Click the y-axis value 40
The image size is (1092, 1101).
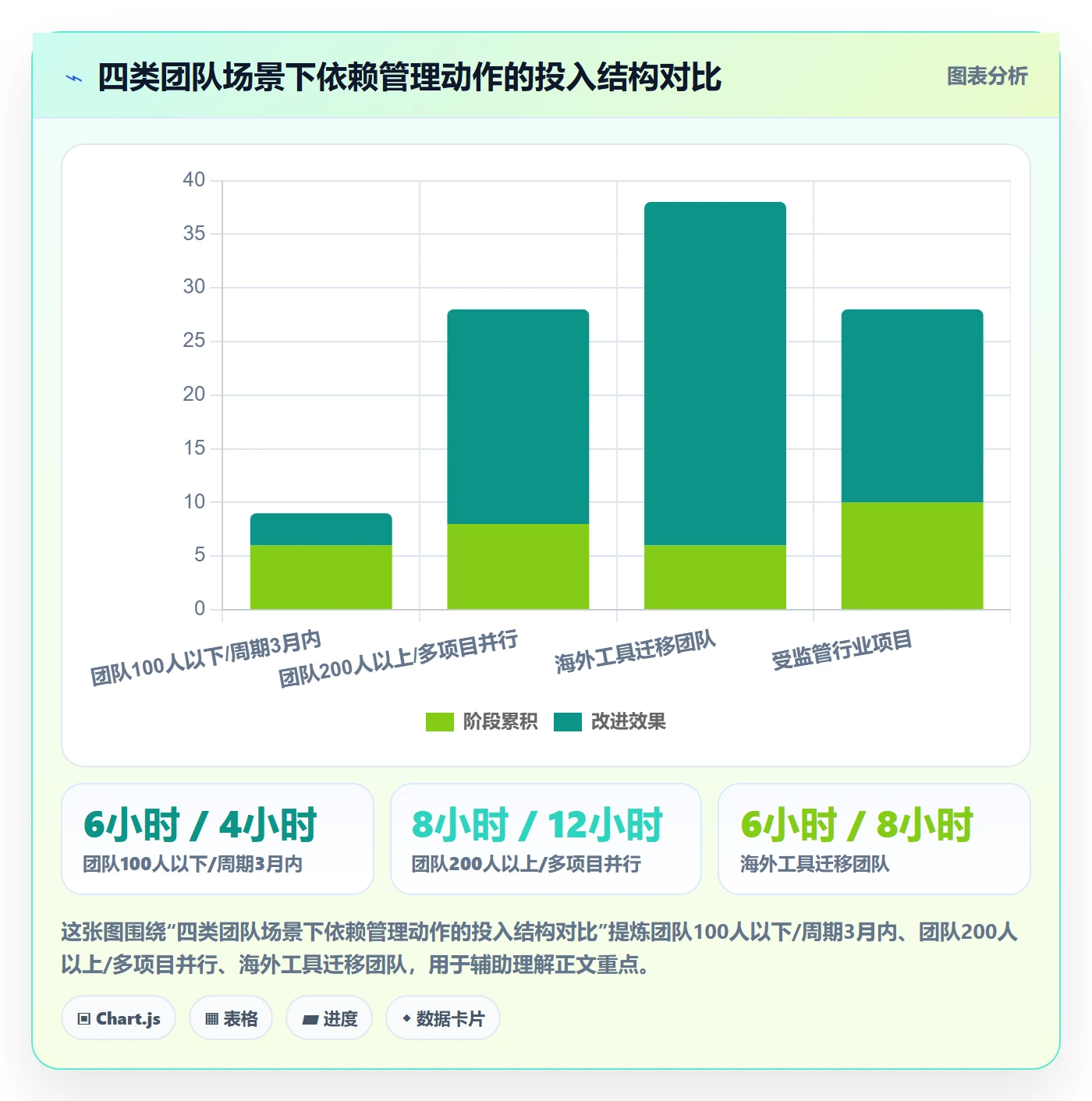(193, 180)
